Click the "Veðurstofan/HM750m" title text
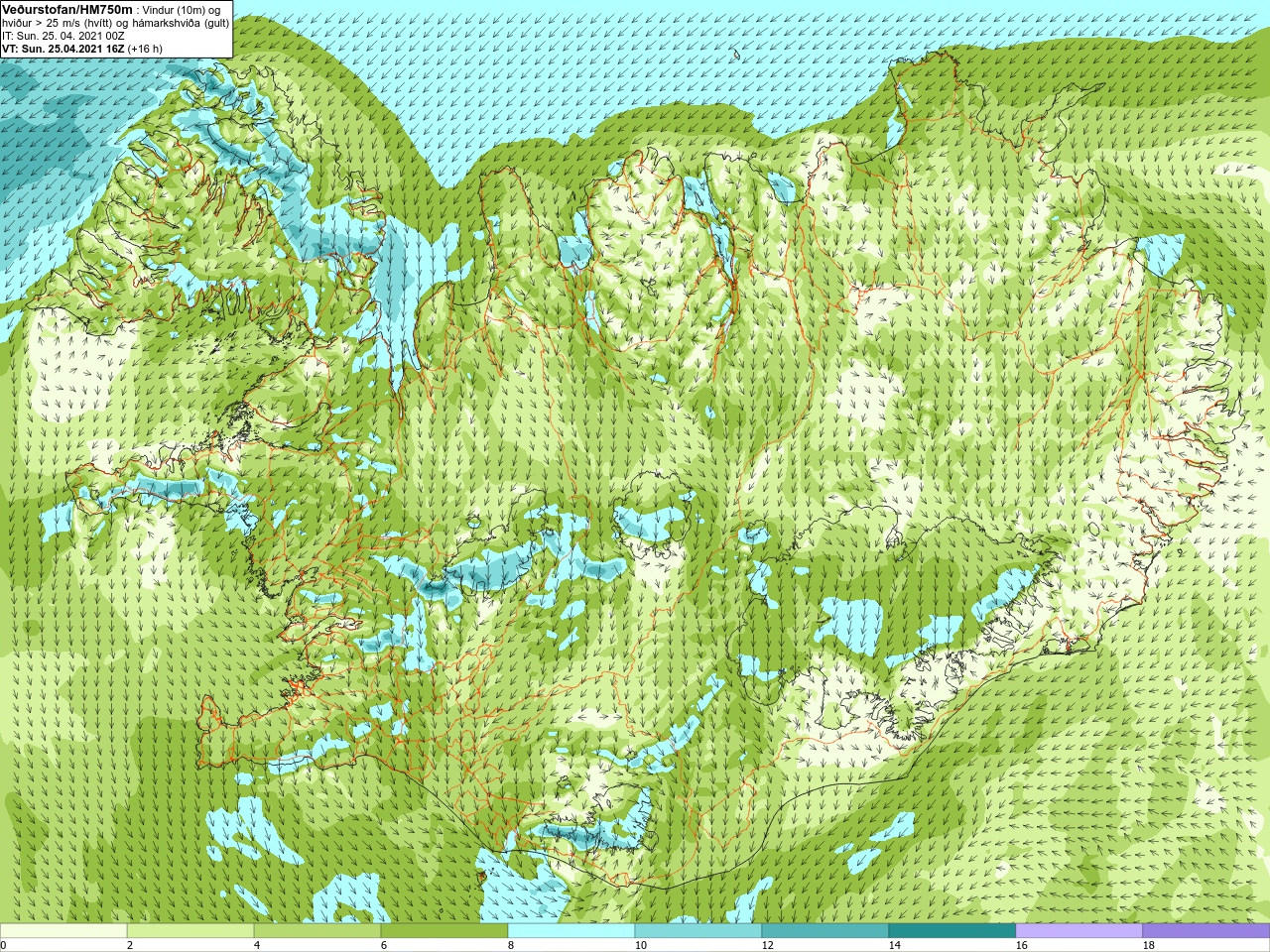This screenshot has height=952, width=1270. 66,9
